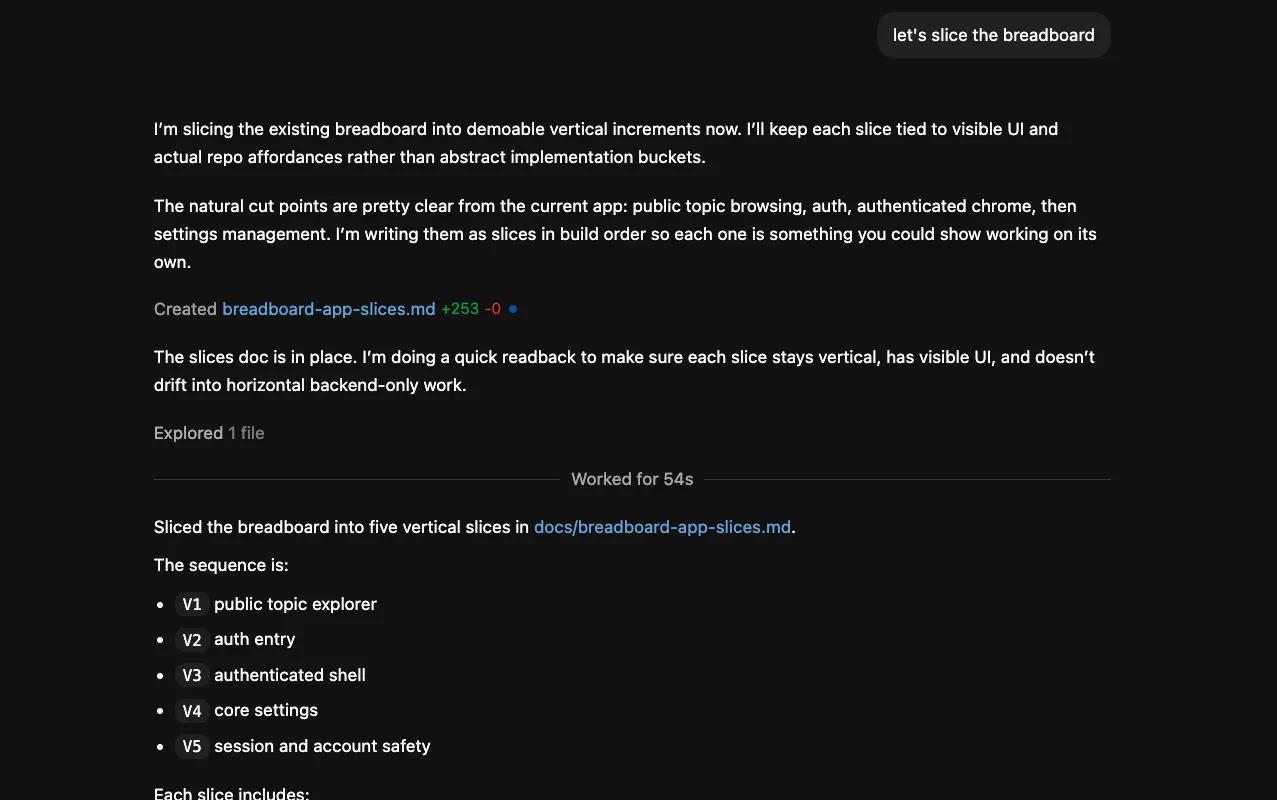Screen dimensions: 1277x800
Task: Click the green +253 additions count
Action: click(460, 309)
